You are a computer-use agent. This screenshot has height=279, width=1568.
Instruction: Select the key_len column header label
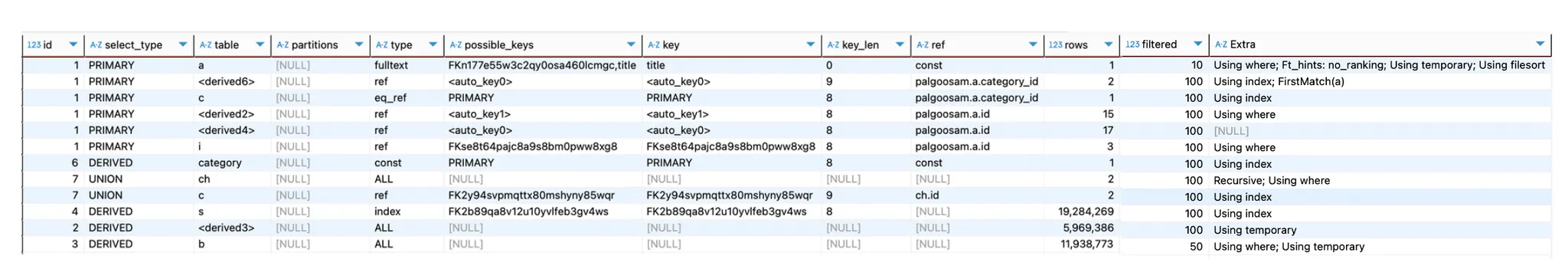click(861, 45)
